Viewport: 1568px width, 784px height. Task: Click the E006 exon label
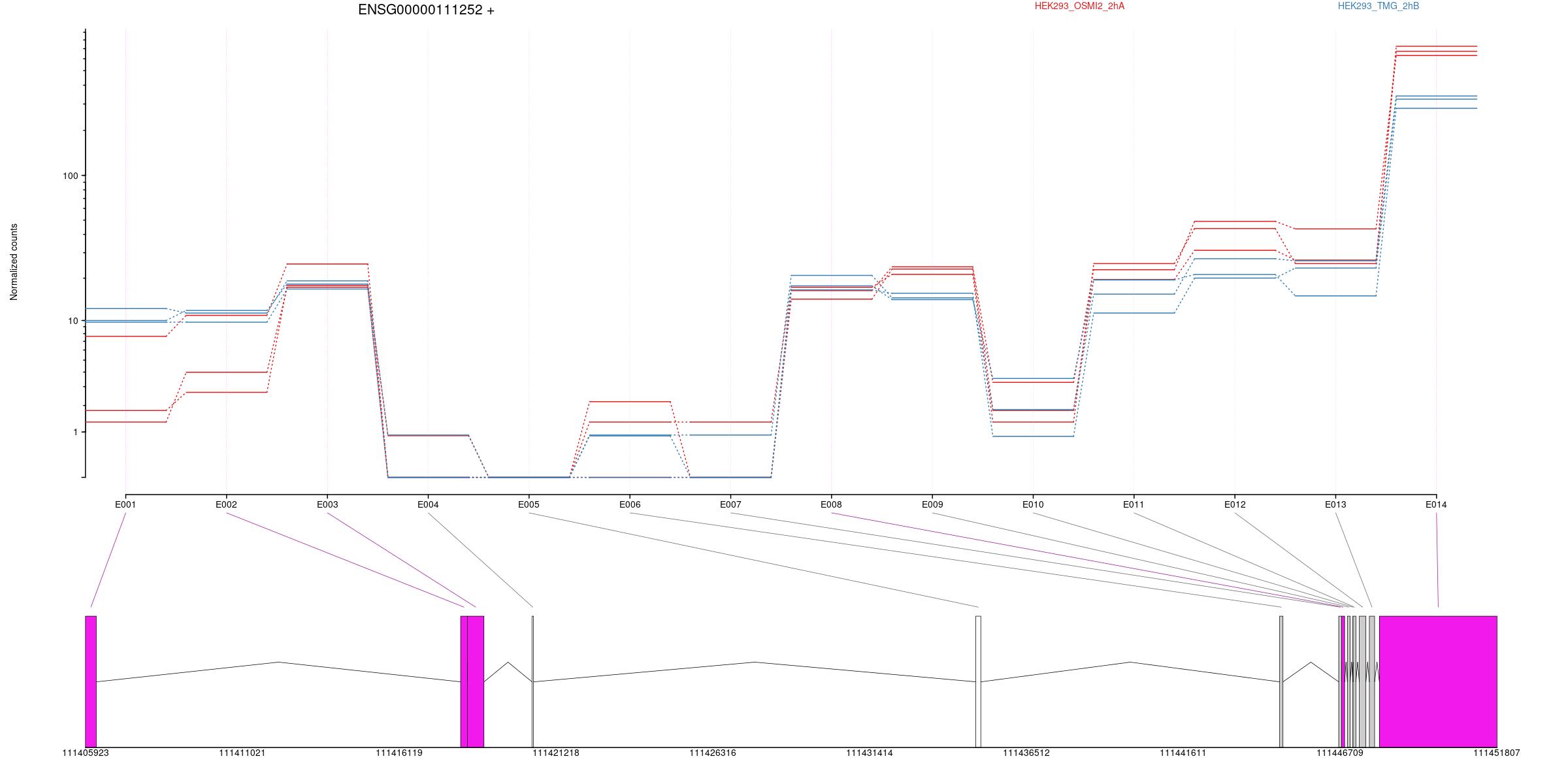(630, 504)
